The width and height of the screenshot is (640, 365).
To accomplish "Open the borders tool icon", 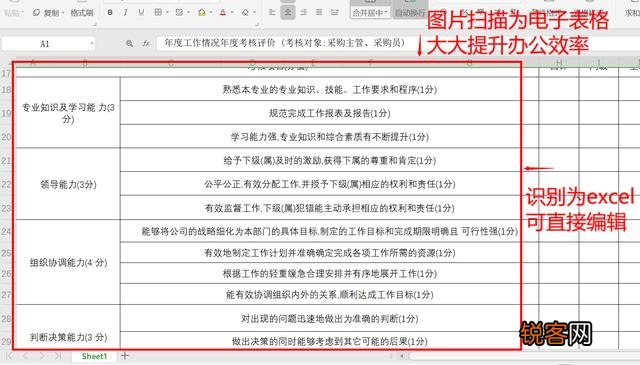I will pyautogui.click(x=158, y=12).
